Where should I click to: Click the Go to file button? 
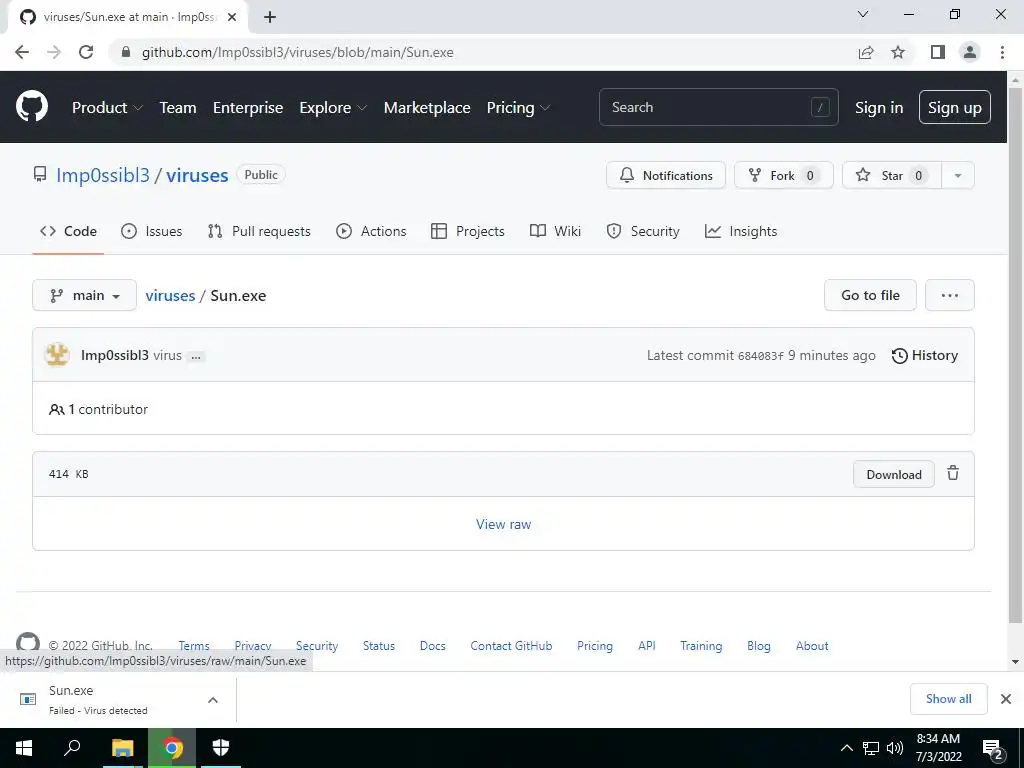point(870,295)
